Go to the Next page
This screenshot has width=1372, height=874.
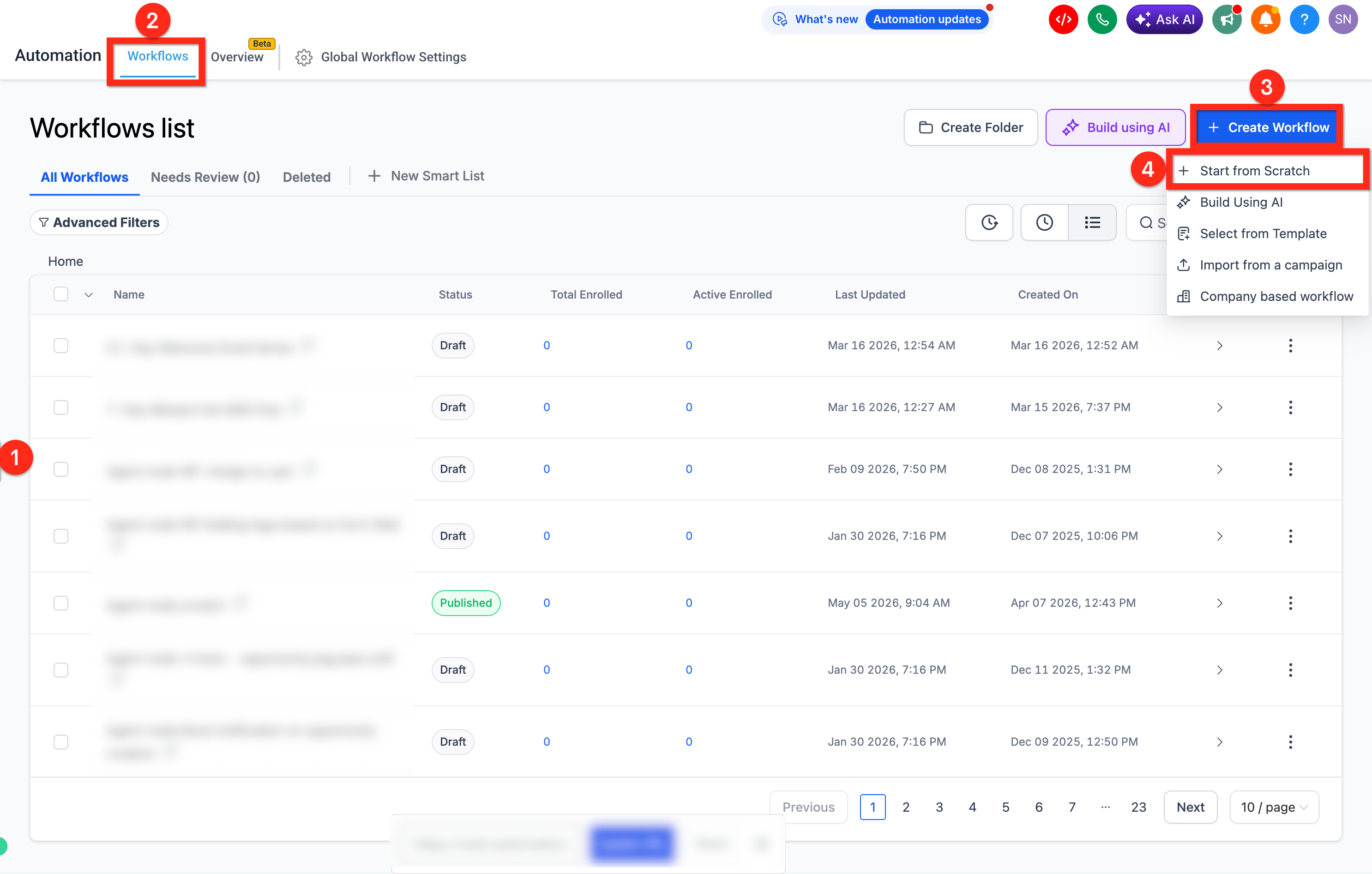click(x=1190, y=808)
